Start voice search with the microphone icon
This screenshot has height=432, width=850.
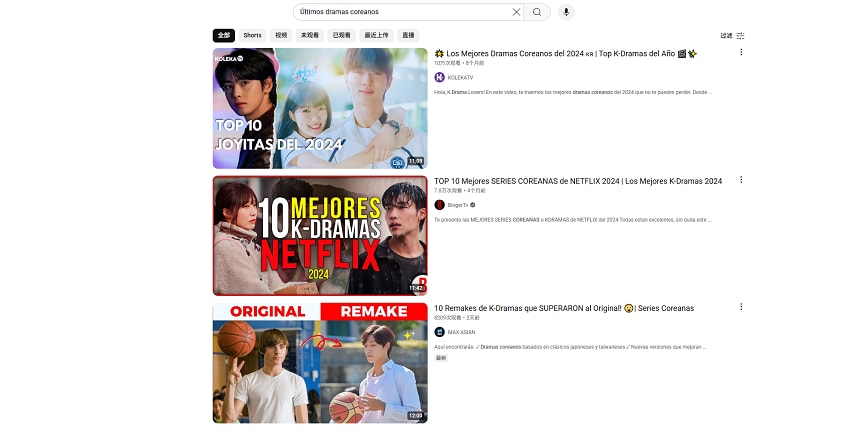point(566,12)
